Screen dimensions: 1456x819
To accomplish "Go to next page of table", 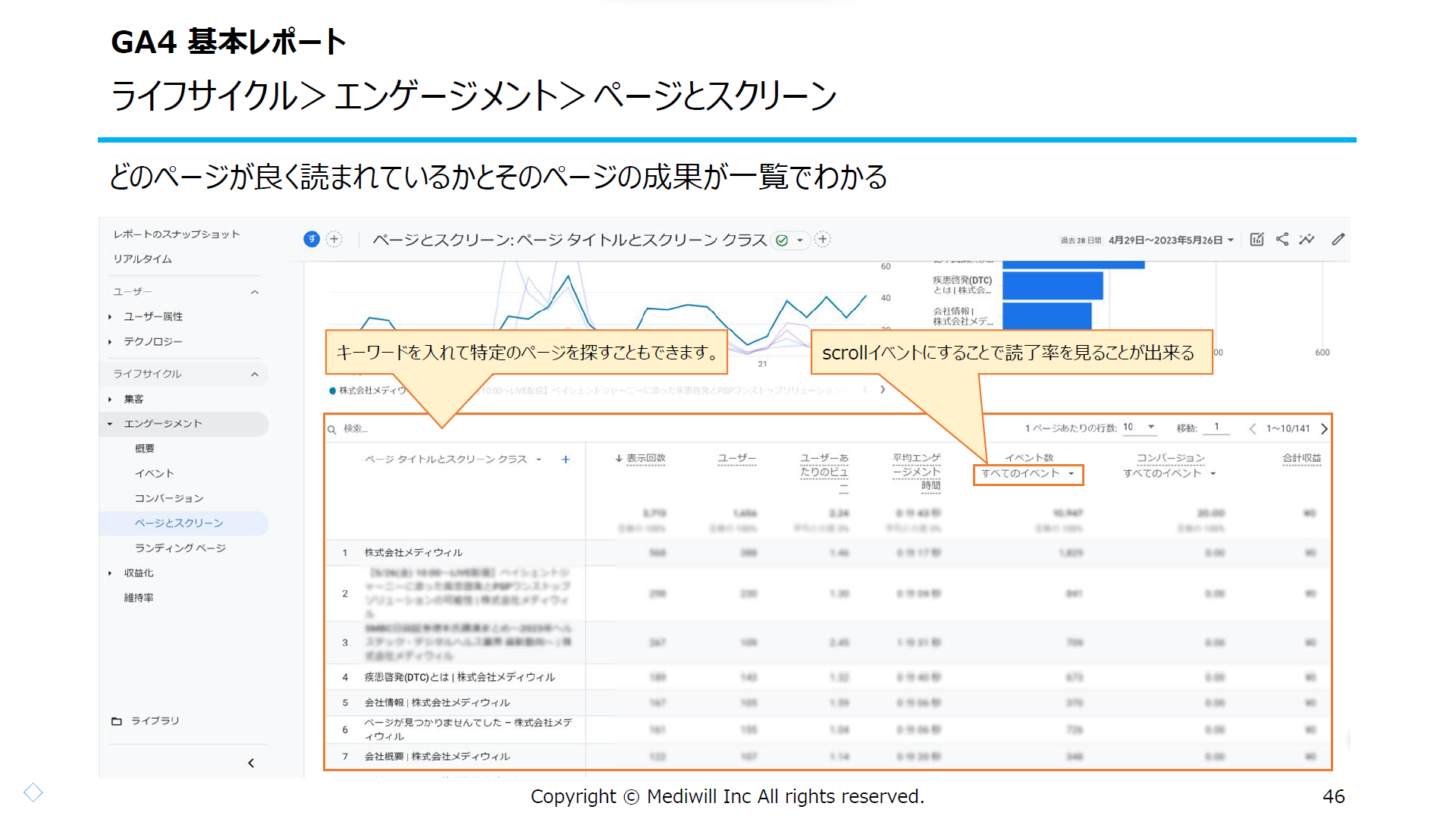I will [1324, 429].
